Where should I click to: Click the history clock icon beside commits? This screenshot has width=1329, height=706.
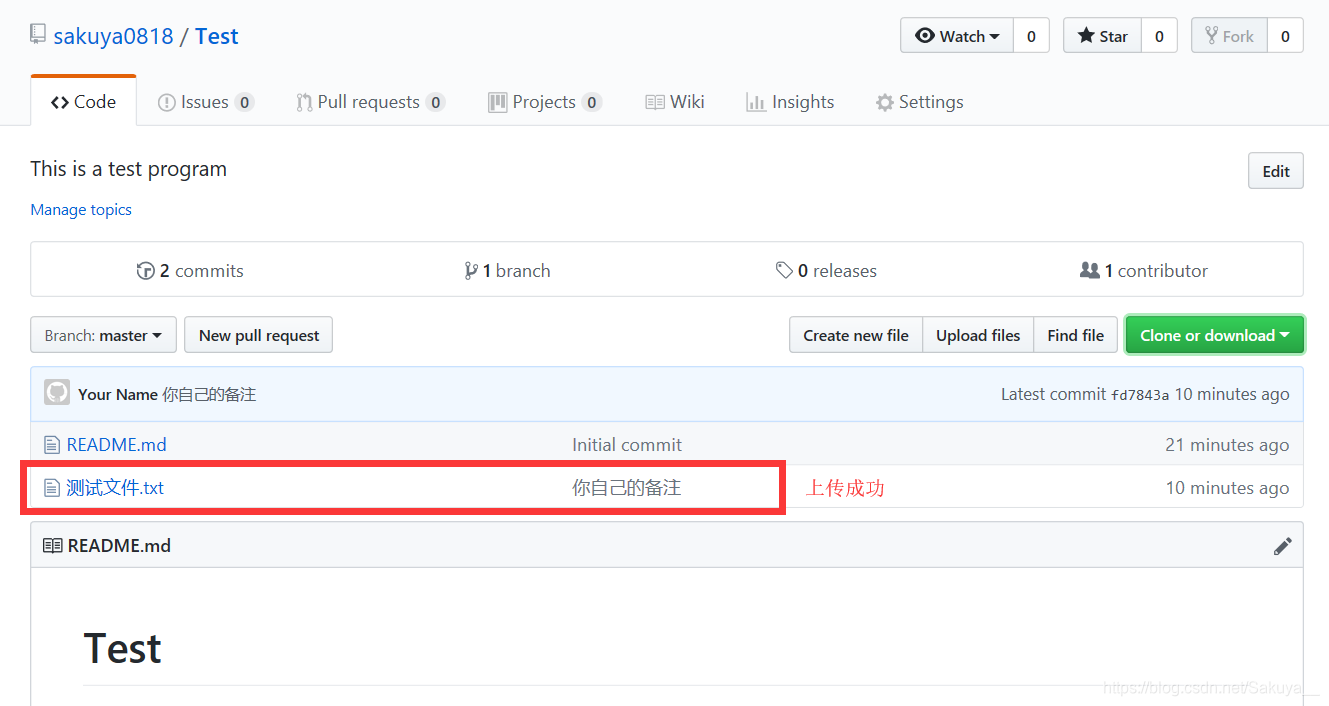[x=146, y=271]
